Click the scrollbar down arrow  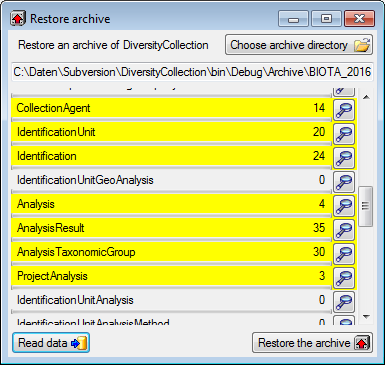[366, 317]
